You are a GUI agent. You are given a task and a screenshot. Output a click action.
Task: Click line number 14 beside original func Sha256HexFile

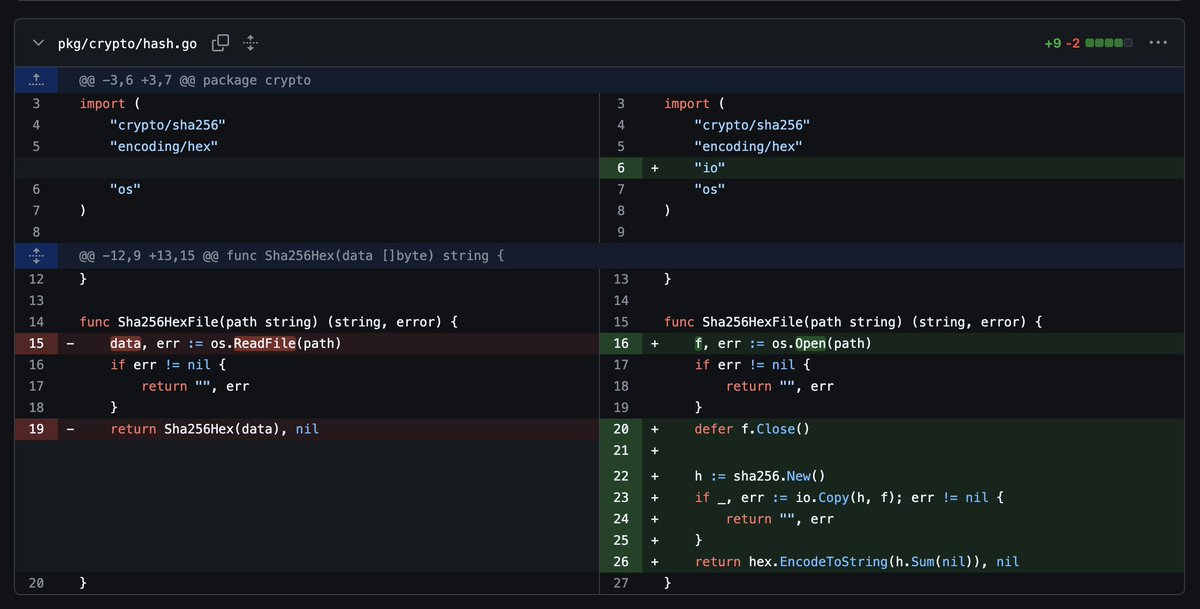37,322
